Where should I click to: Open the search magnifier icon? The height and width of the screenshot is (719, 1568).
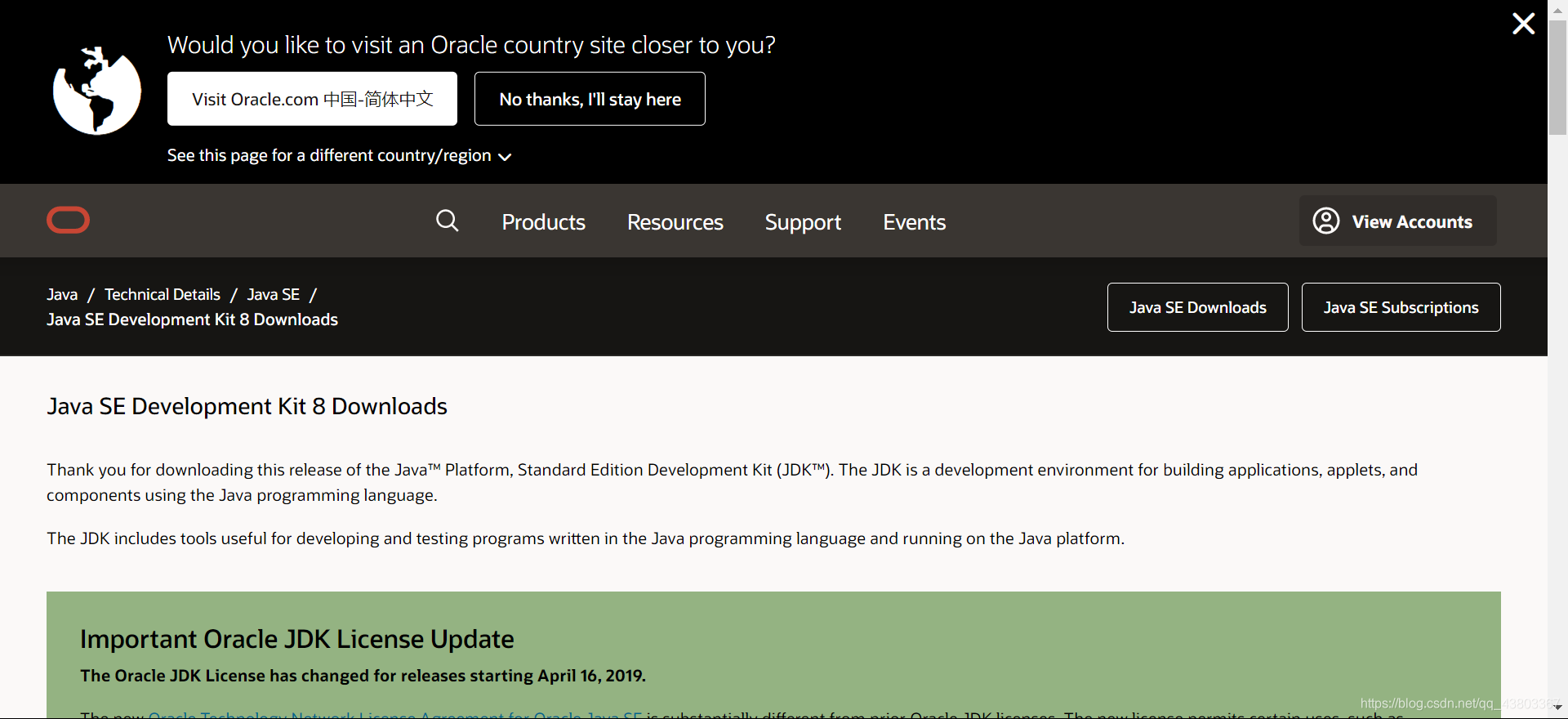pos(447,221)
